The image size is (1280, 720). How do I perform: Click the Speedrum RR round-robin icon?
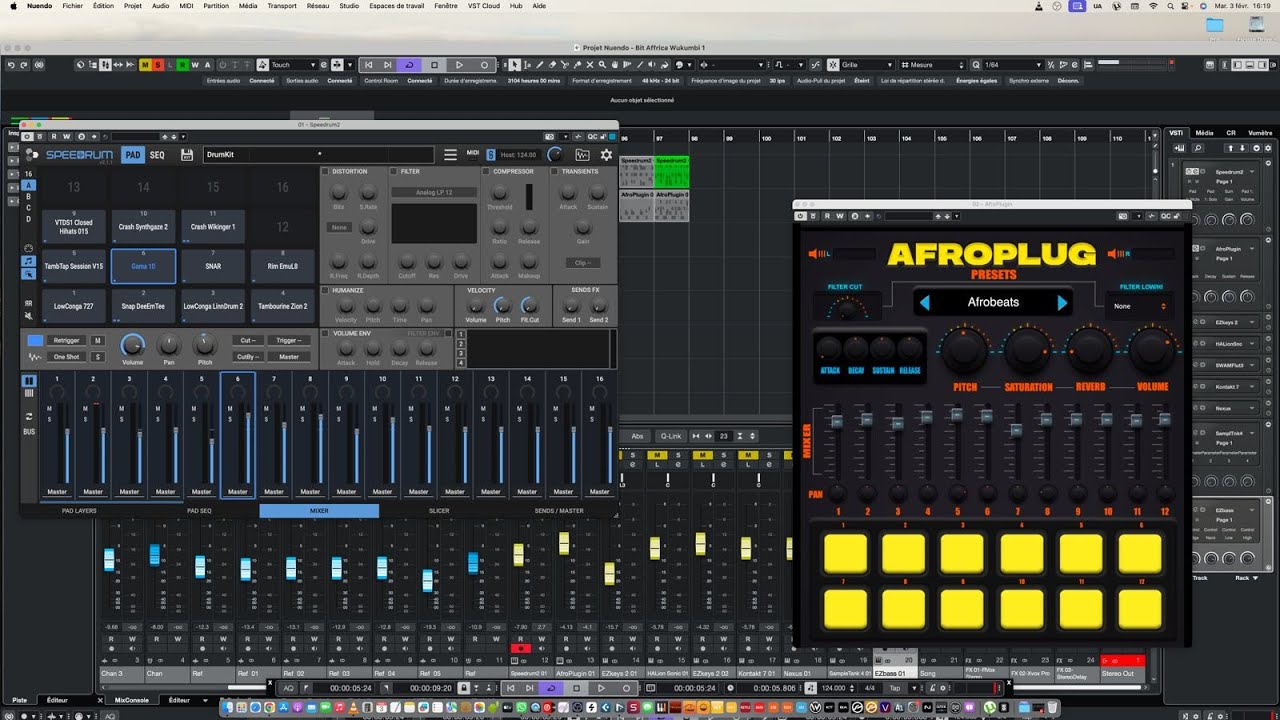(x=29, y=303)
